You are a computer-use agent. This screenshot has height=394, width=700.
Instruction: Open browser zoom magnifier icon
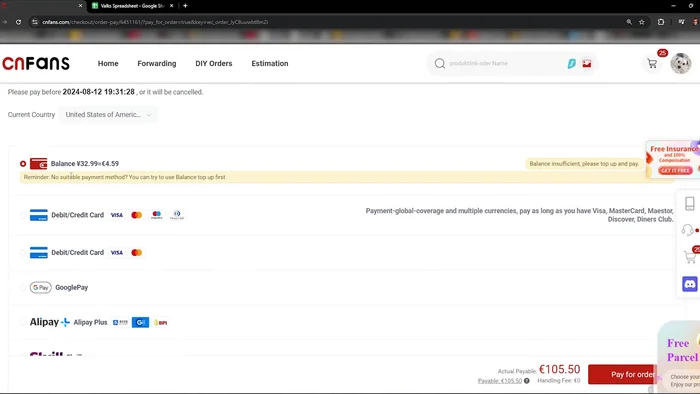pyautogui.click(x=629, y=22)
